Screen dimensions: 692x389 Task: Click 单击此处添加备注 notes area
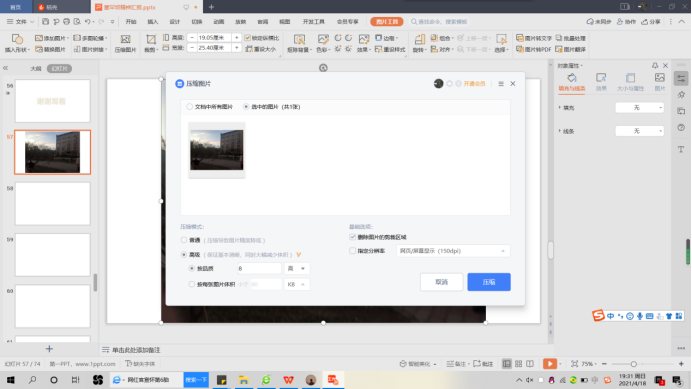click(x=136, y=350)
